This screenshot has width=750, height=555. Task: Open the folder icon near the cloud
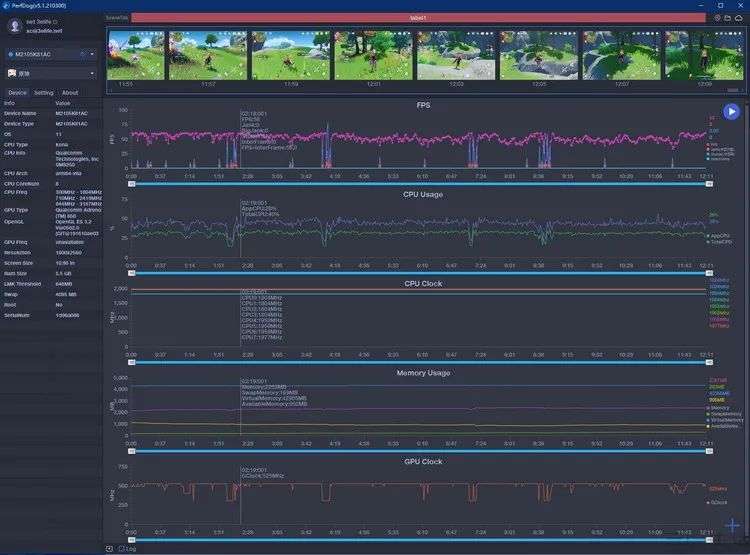(728, 18)
